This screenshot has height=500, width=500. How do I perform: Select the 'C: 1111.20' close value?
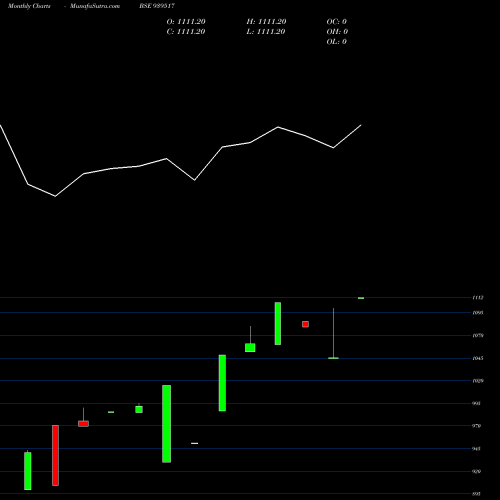tap(186, 32)
